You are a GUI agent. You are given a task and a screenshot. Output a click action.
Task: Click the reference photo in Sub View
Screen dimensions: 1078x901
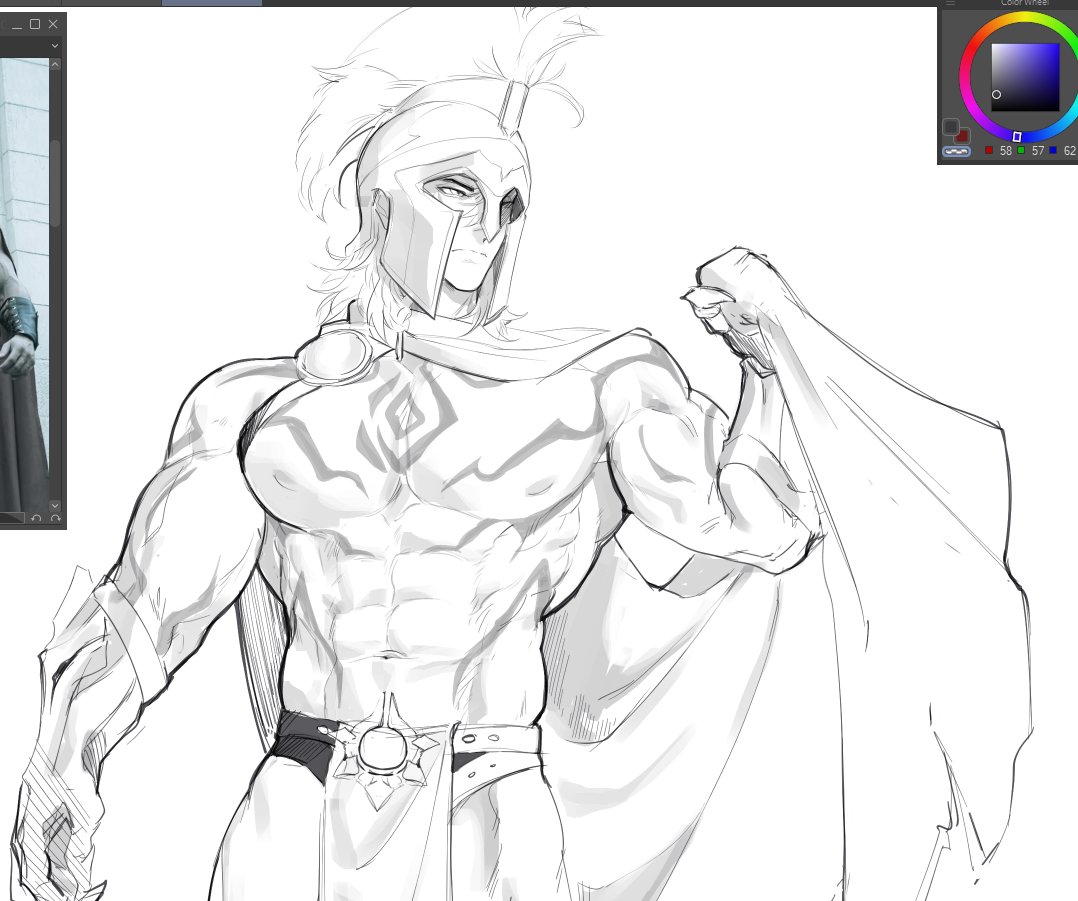pyautogui.click(x=24, y=285)
